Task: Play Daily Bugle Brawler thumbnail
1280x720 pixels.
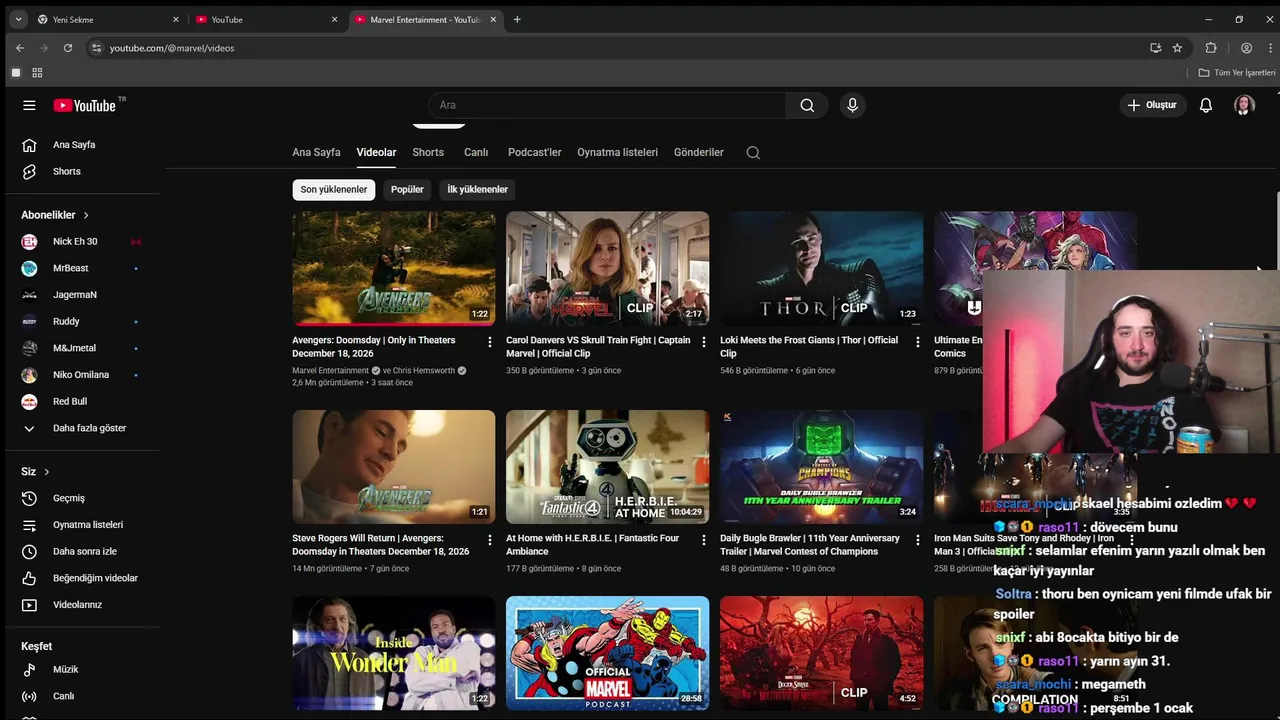Action: (822, 467)
